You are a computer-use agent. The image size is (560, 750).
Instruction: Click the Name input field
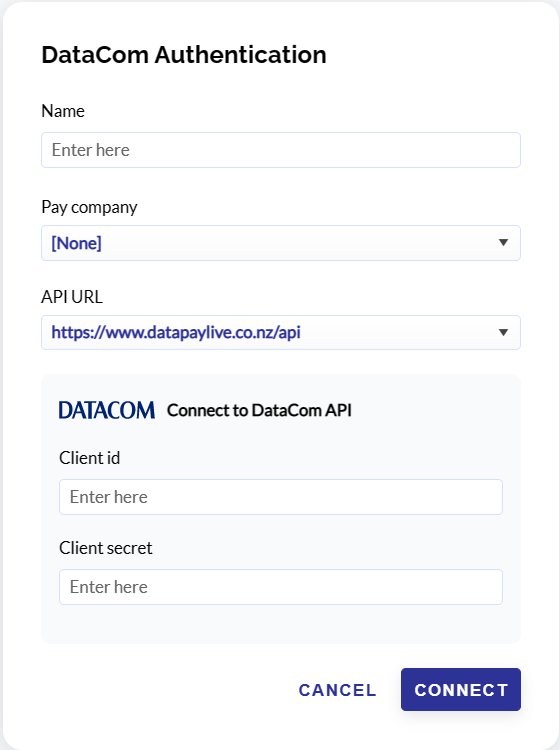[281, 150]
